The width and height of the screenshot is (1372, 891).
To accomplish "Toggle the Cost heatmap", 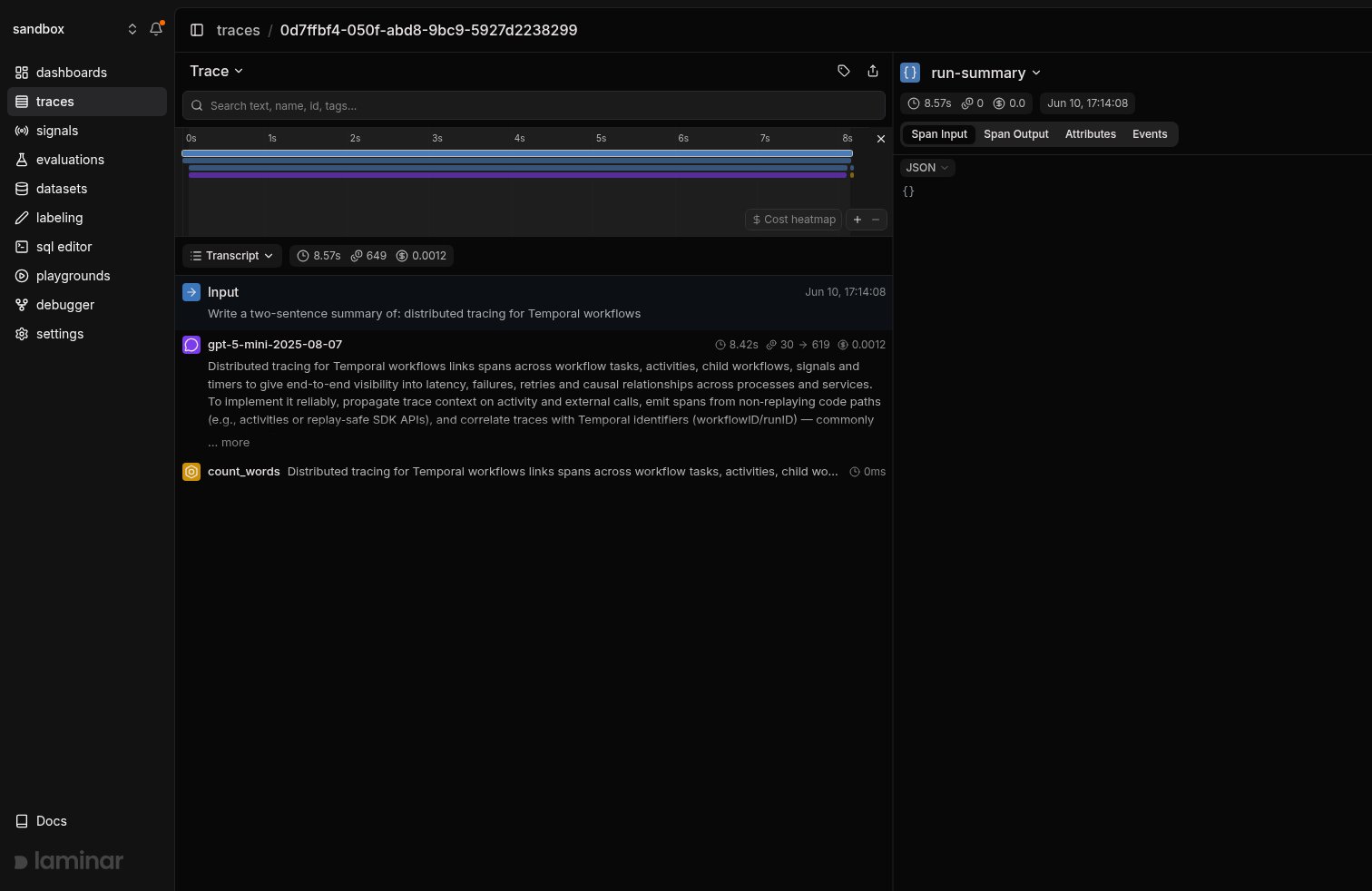I will 794,220.
